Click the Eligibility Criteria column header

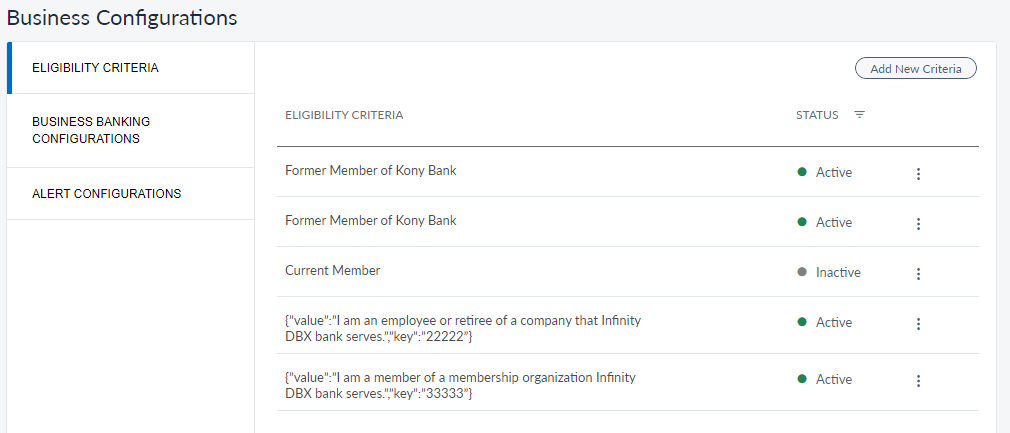pyautogui.click(x=344, y=115)
